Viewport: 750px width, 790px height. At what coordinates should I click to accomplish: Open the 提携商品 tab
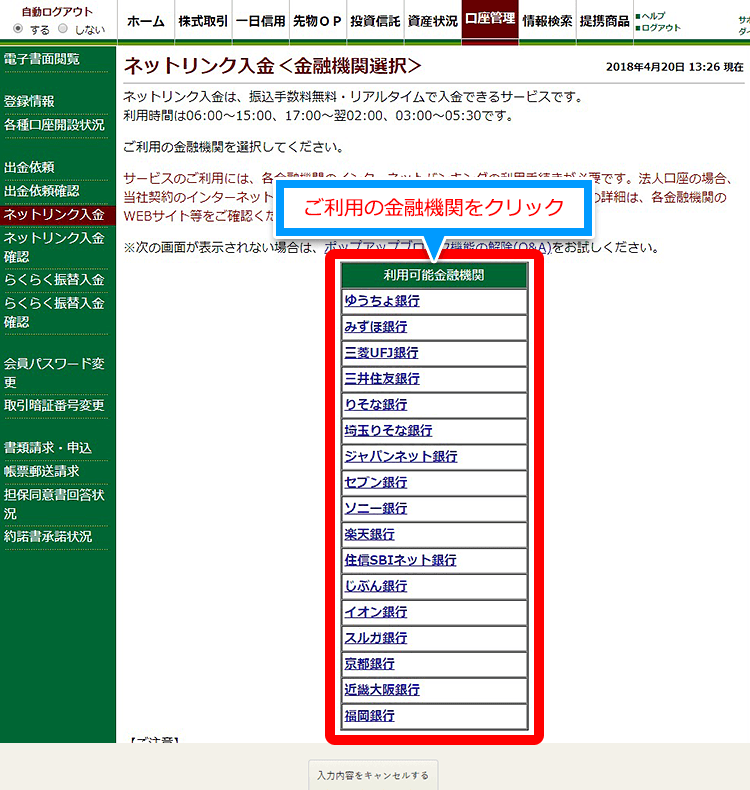point(604,21)
